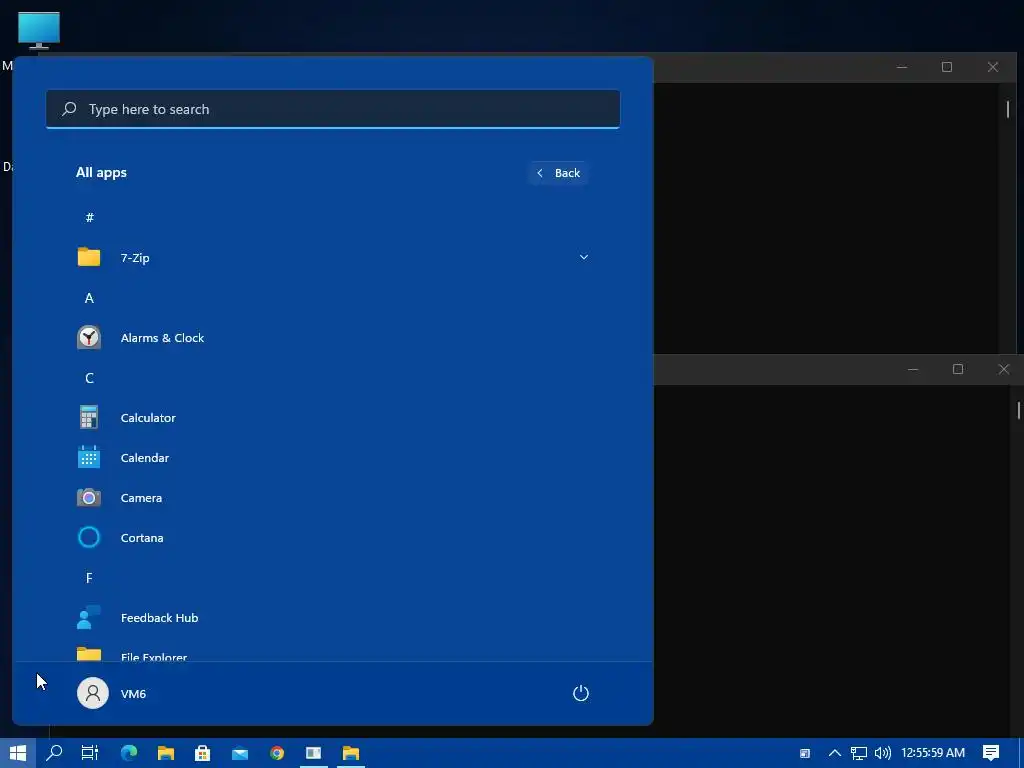Maximize the upper background window
The height and width of the screenshot is (768, 1024).
click(947, 67)
